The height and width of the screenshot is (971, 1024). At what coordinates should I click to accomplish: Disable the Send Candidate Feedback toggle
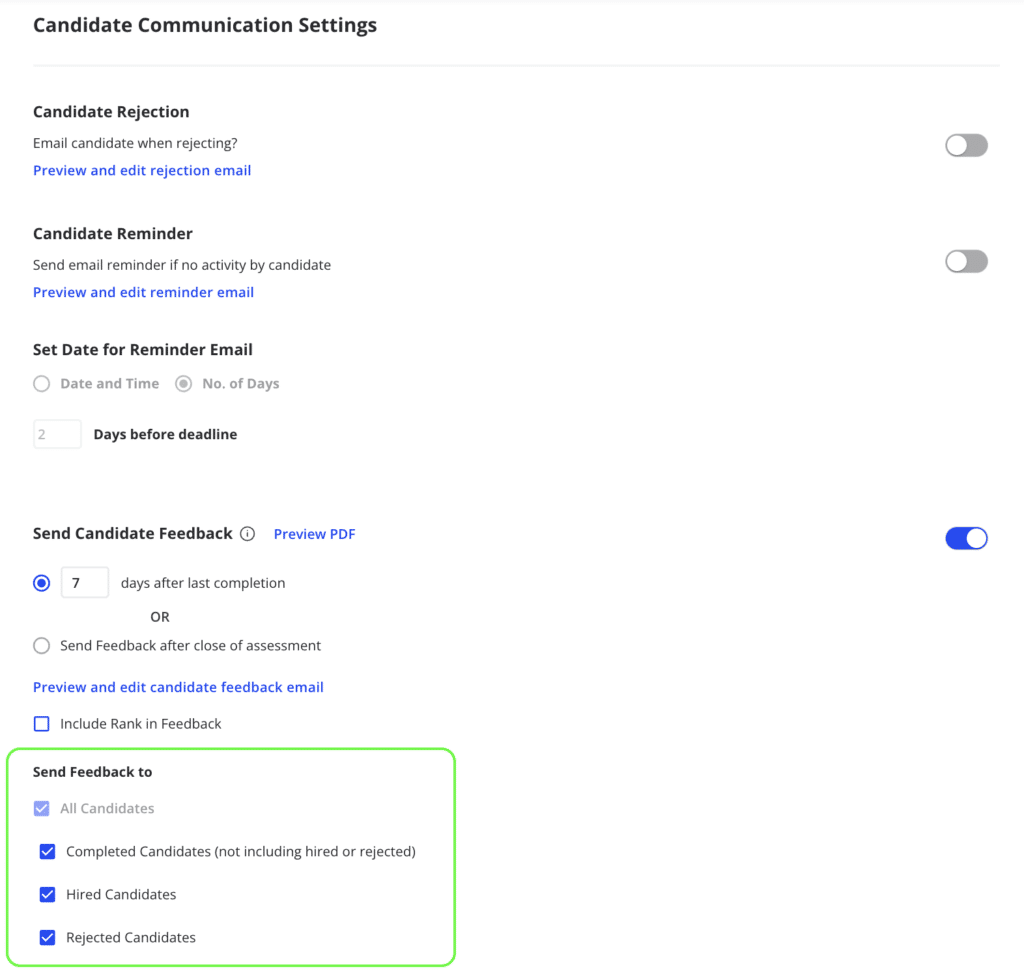coord(966,539)
